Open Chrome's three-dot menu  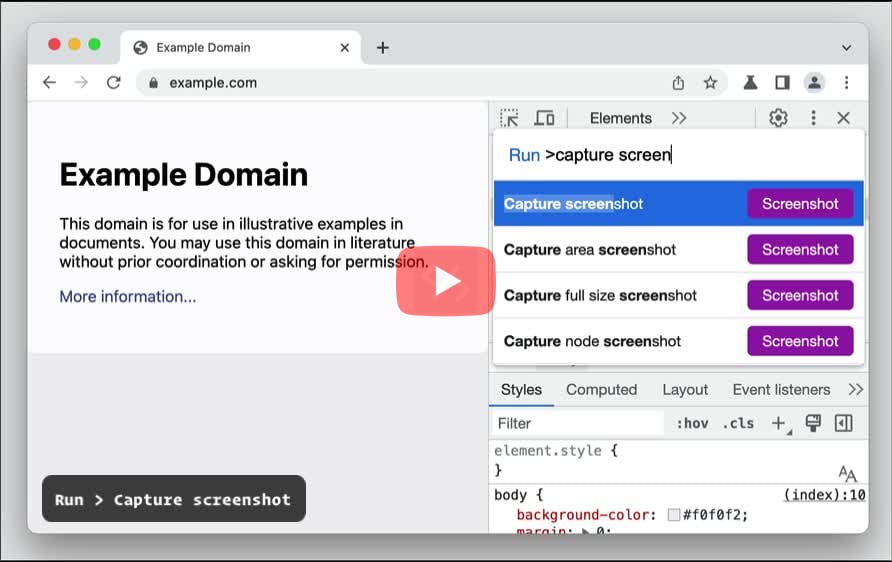pyautogui.click(x=846, y=83)
